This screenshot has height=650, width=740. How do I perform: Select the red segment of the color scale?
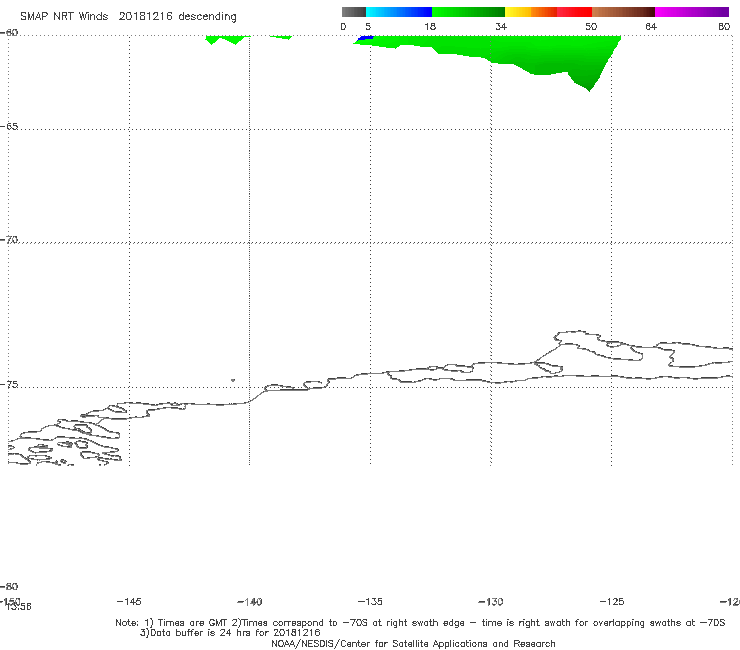(x=574, y=12)
